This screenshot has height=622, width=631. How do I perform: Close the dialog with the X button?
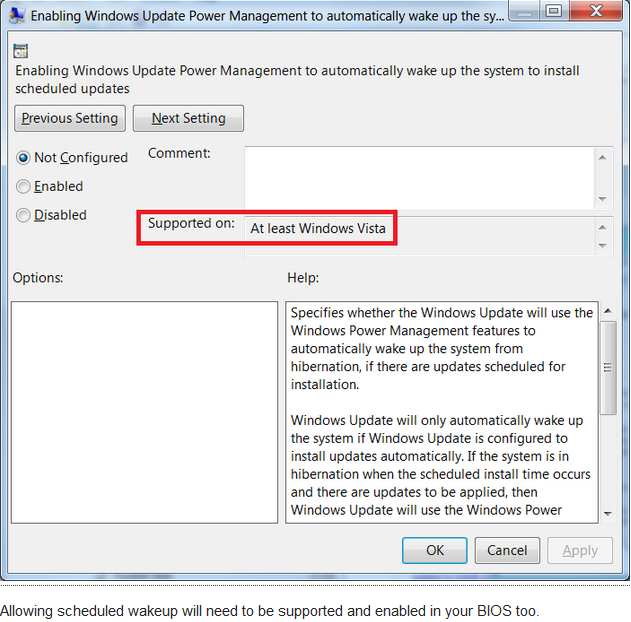click(x=596, y=11)
